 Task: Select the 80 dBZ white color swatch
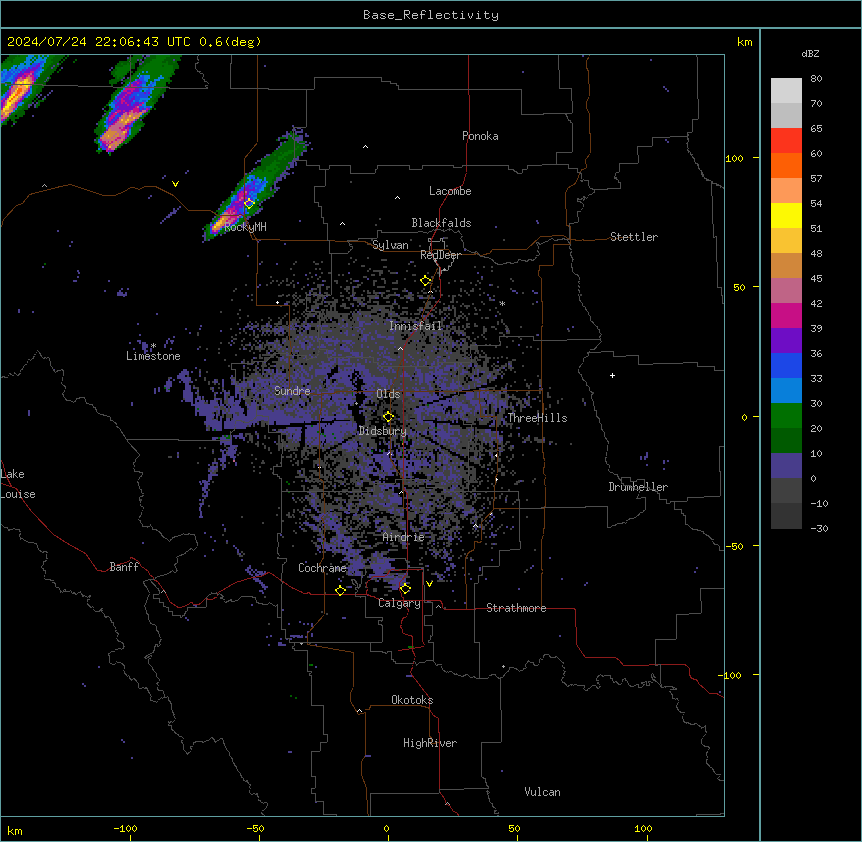point(786,91)
